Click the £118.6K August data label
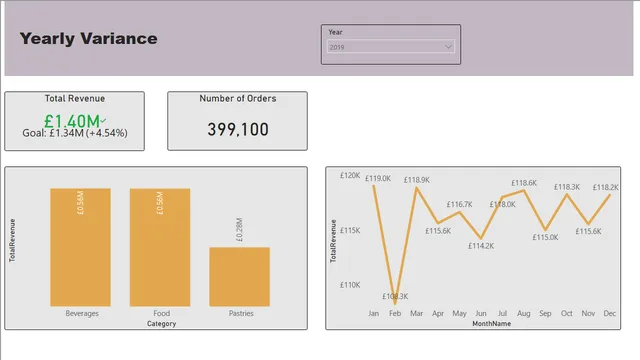 [524, 183]
